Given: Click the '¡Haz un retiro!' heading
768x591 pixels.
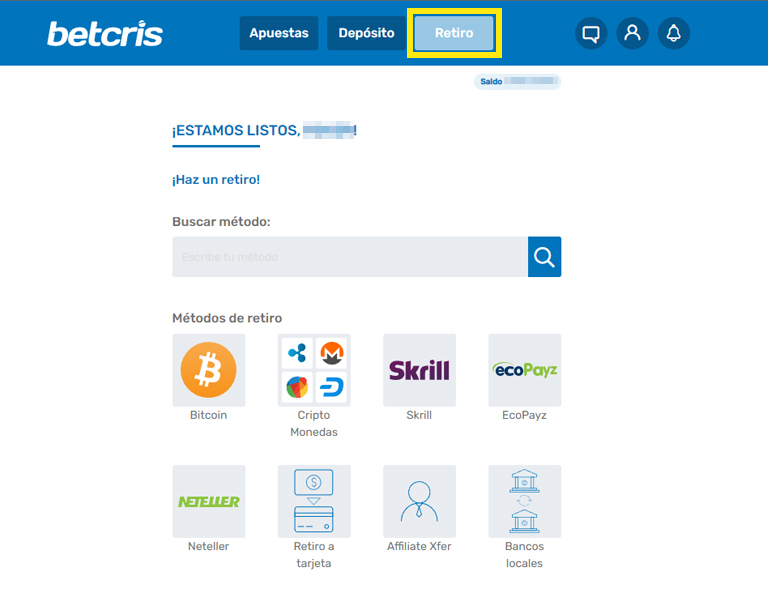Looking at the screenshot, I should (x=216, y=180).
